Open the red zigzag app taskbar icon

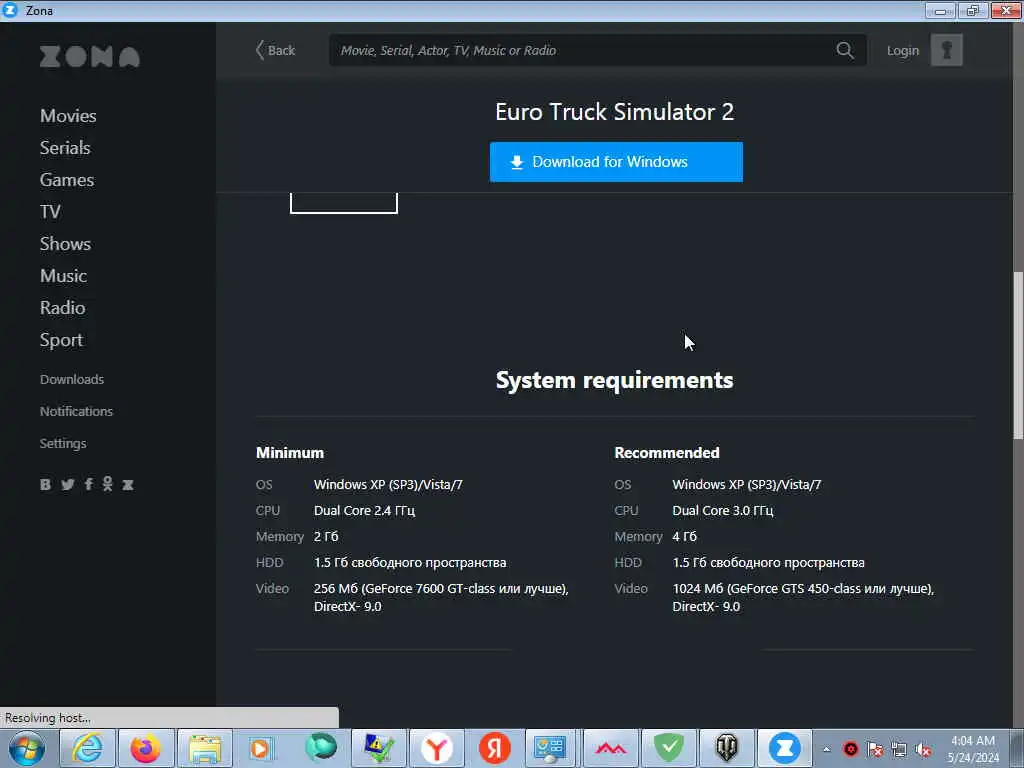click(x=611, y=748)
